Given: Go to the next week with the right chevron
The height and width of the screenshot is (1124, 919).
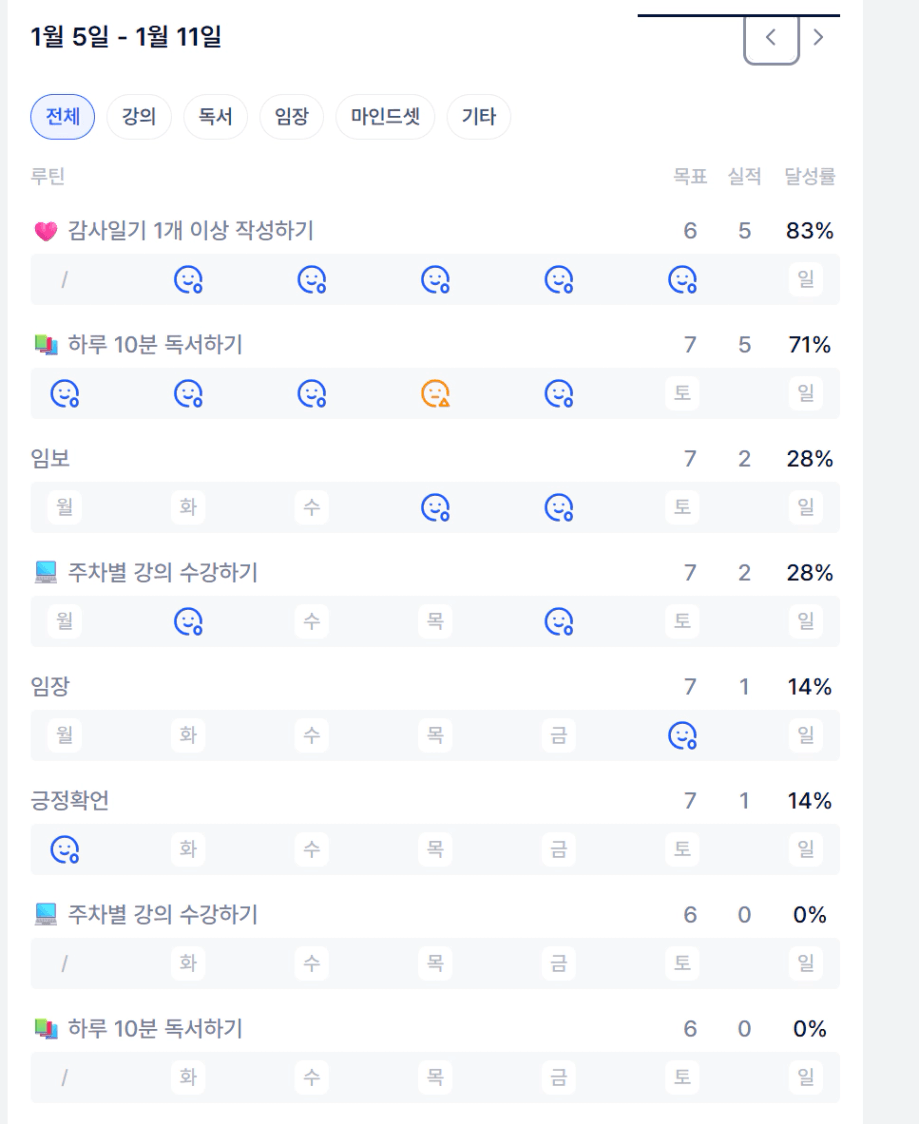Looking at the screenshot, I should (x=819, y=38).
